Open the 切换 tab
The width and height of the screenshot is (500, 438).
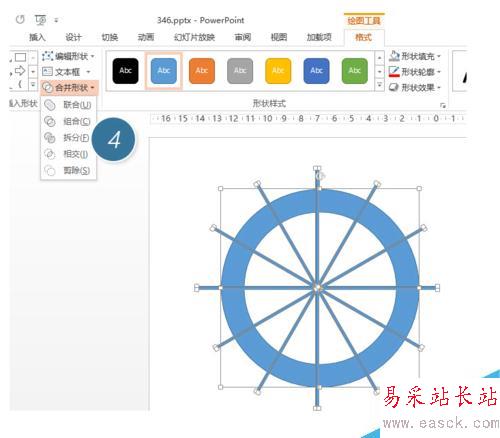pos(110,37)
